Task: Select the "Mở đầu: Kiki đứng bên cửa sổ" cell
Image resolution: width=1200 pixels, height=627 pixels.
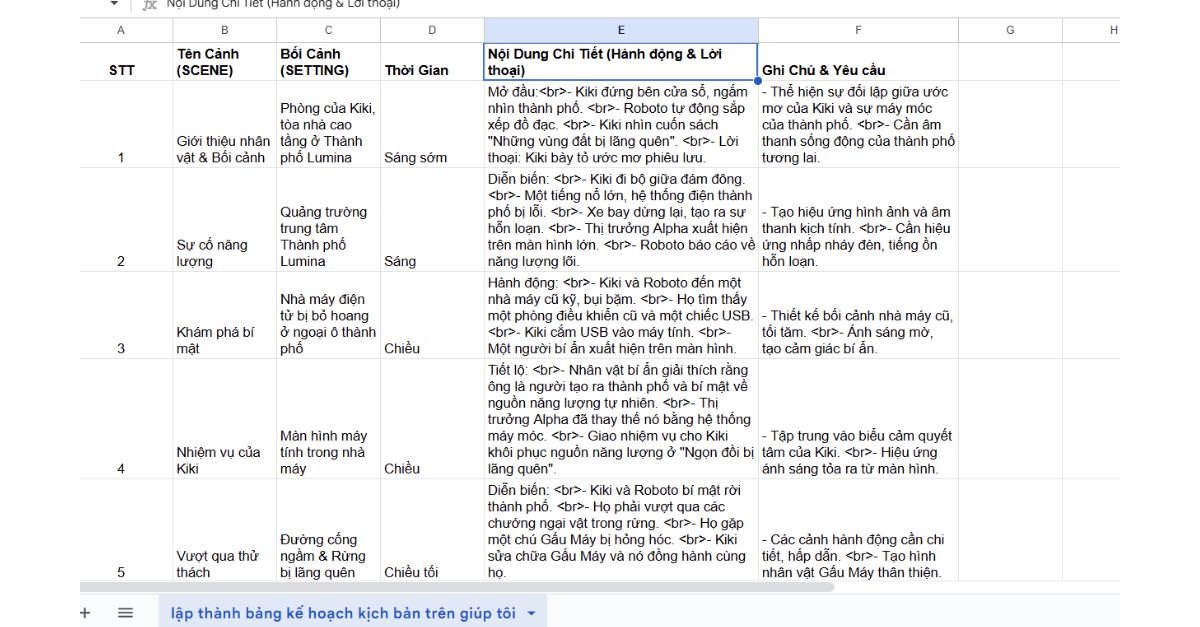Action: (621, 124)
